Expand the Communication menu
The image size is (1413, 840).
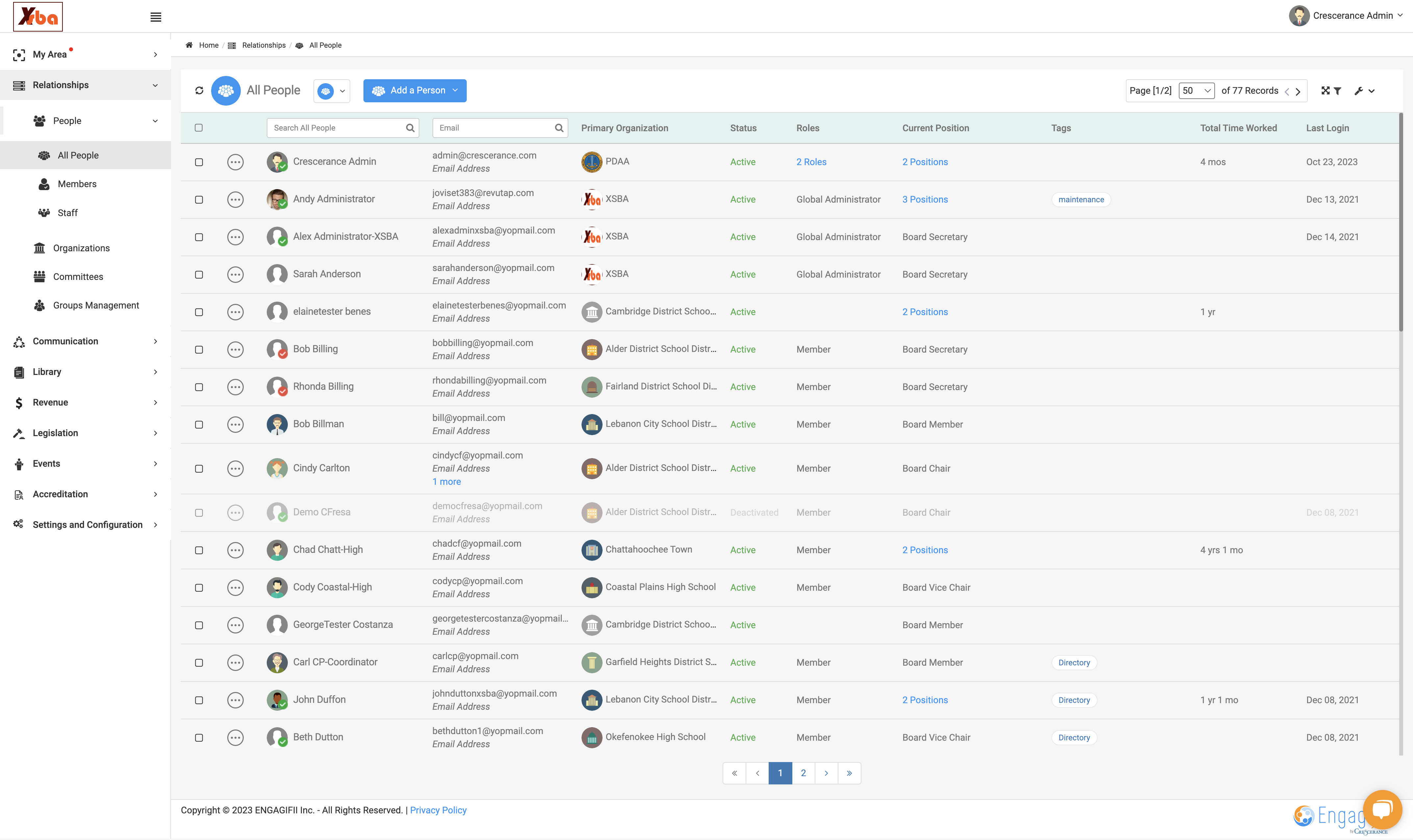(x=86, y=341)
